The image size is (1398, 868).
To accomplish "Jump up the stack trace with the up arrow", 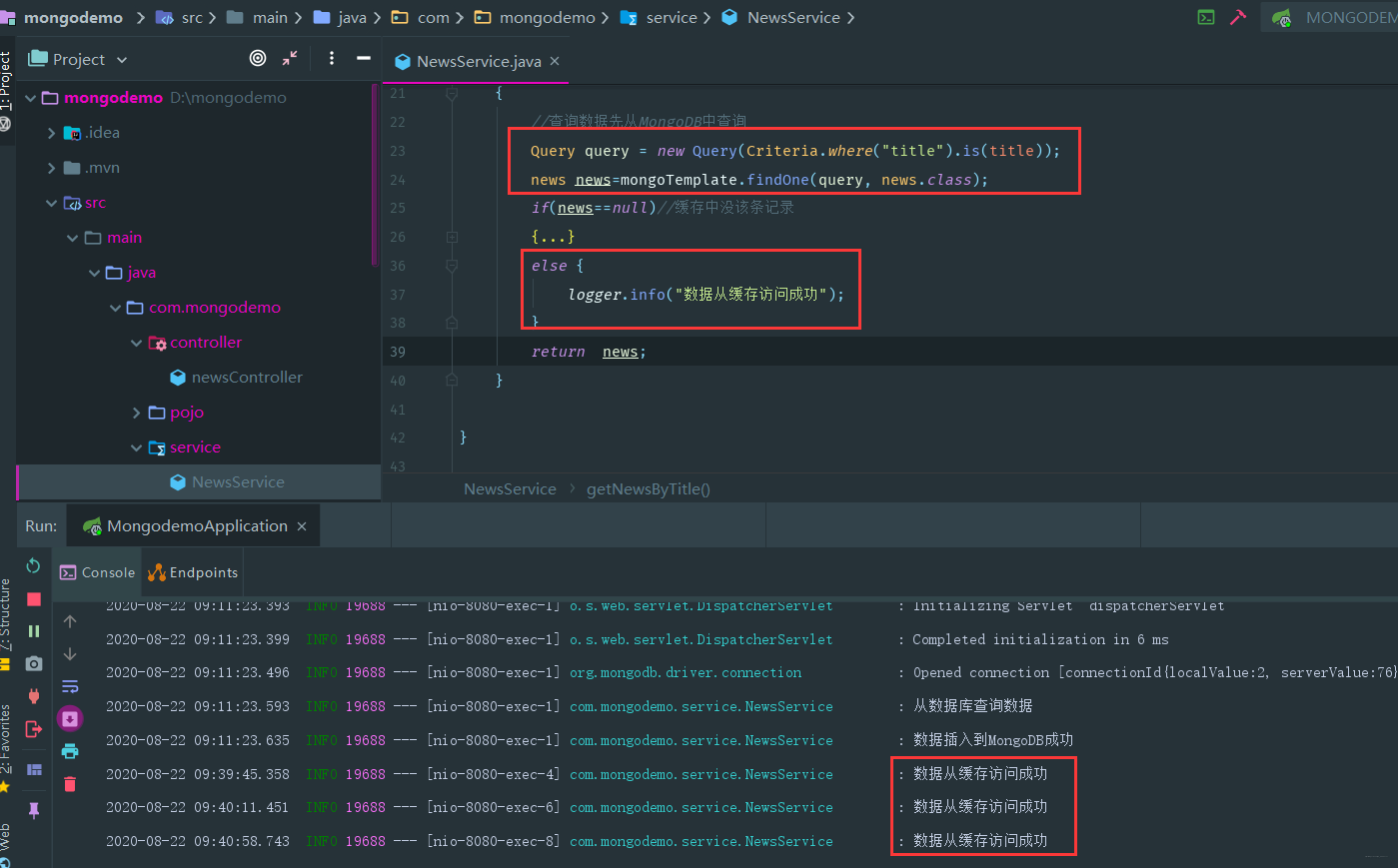I will pyautogui.click(x=70, y=621).
